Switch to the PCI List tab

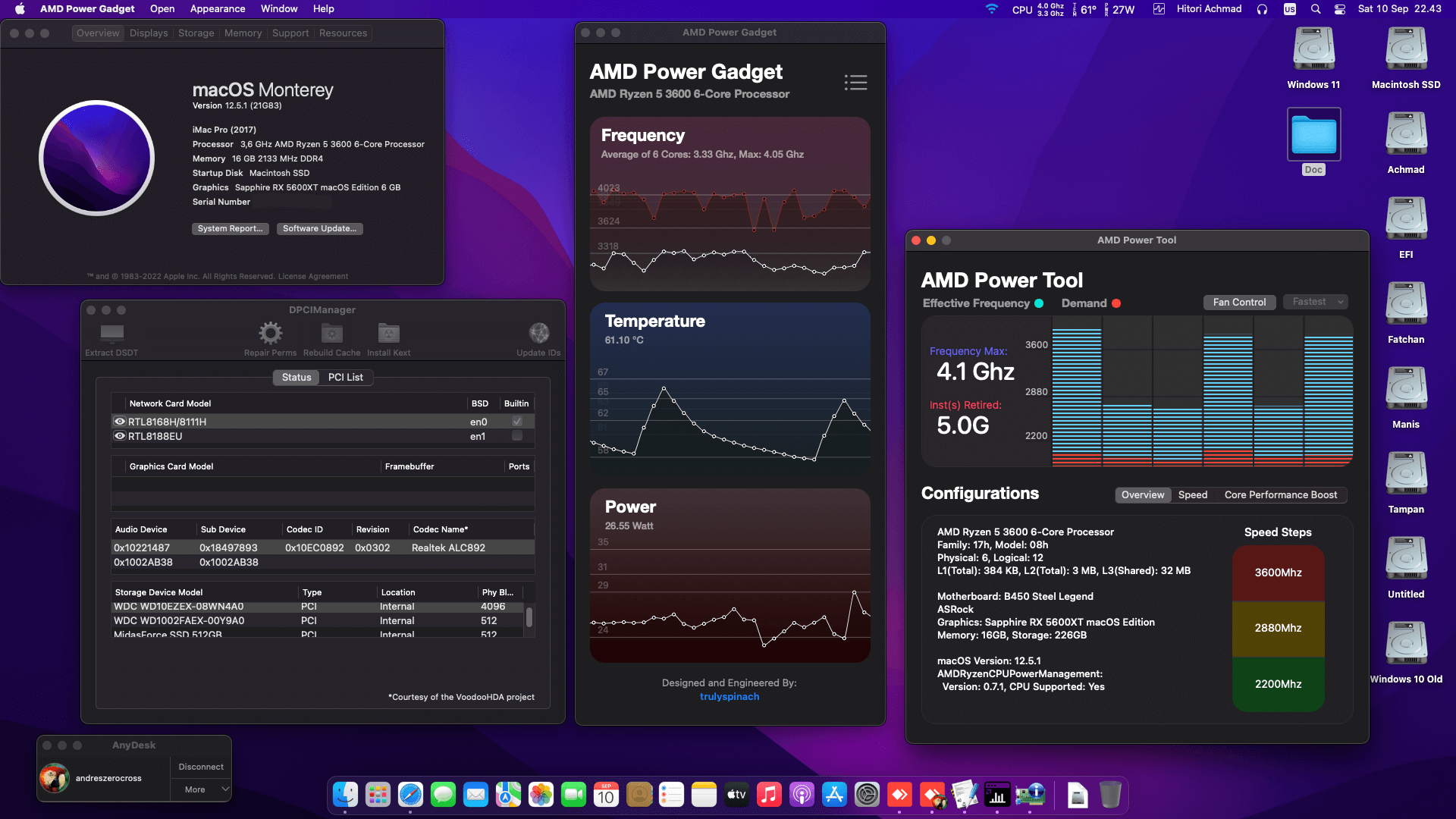[x=345, y=378]
